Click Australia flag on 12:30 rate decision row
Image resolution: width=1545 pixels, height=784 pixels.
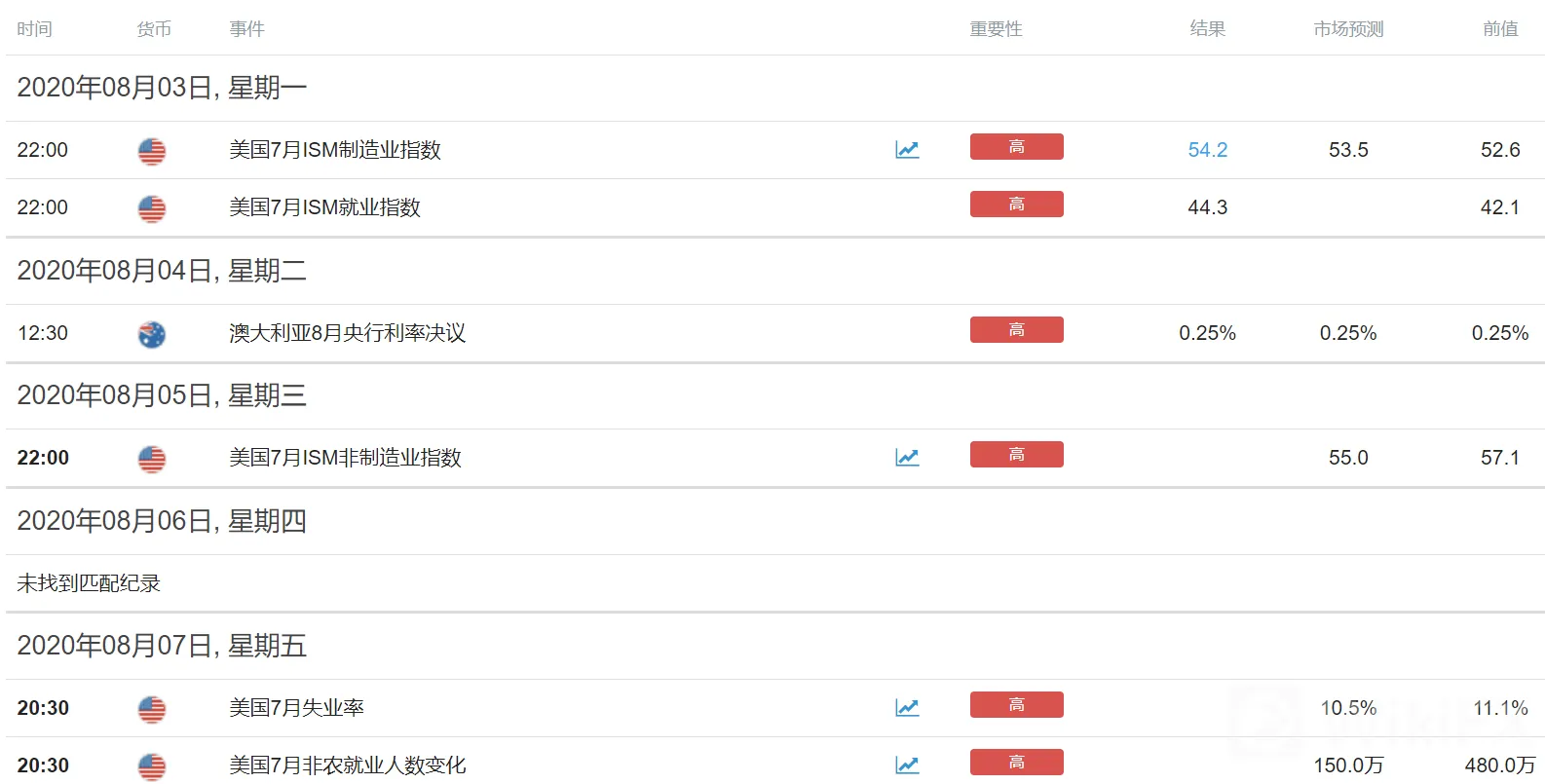coord(152,334)
